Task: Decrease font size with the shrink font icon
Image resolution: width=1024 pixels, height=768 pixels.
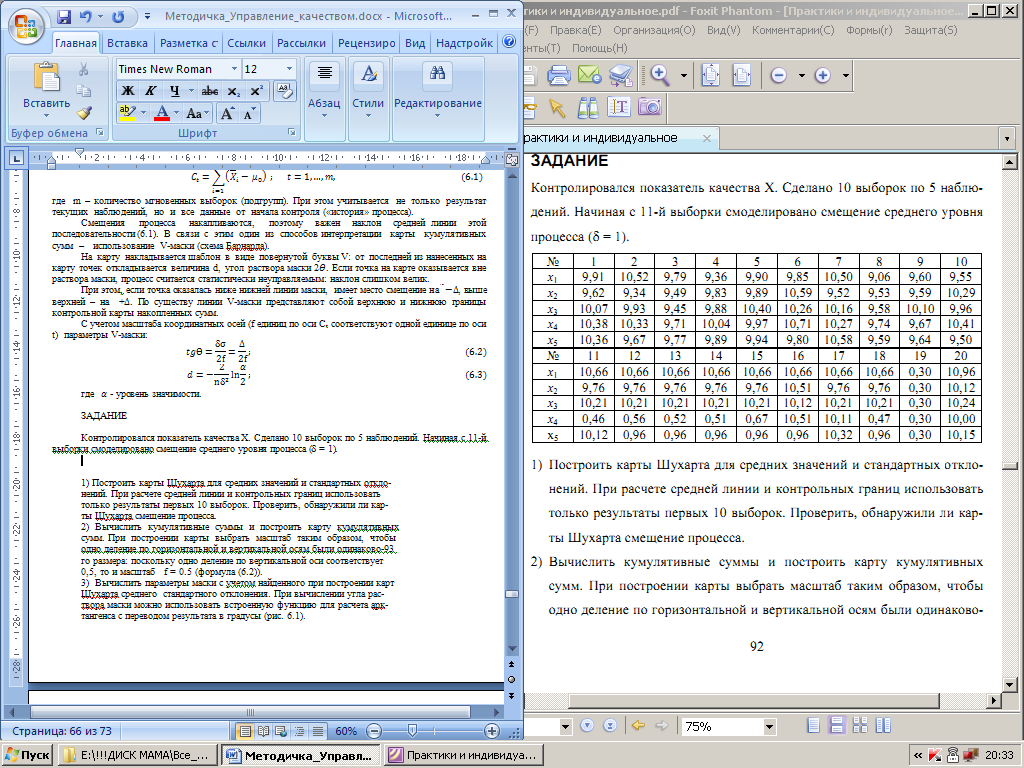Action: pos(249,114)
